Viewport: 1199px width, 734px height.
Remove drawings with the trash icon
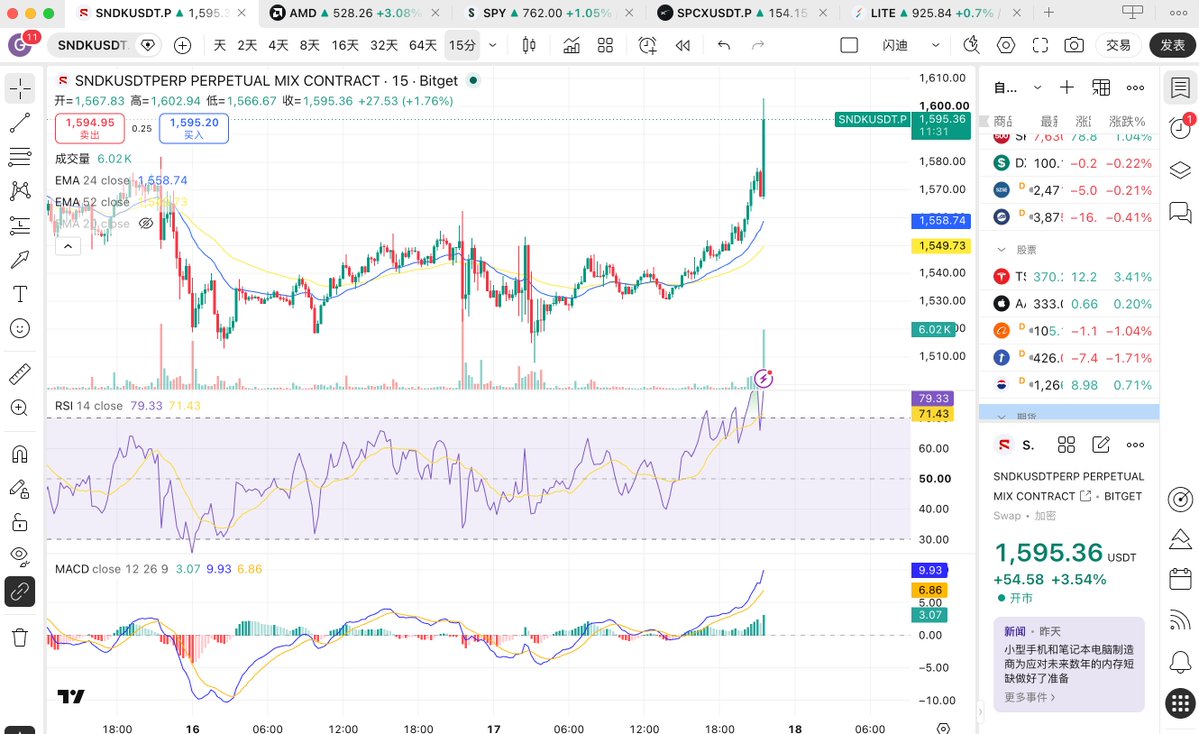coord(20,637)
